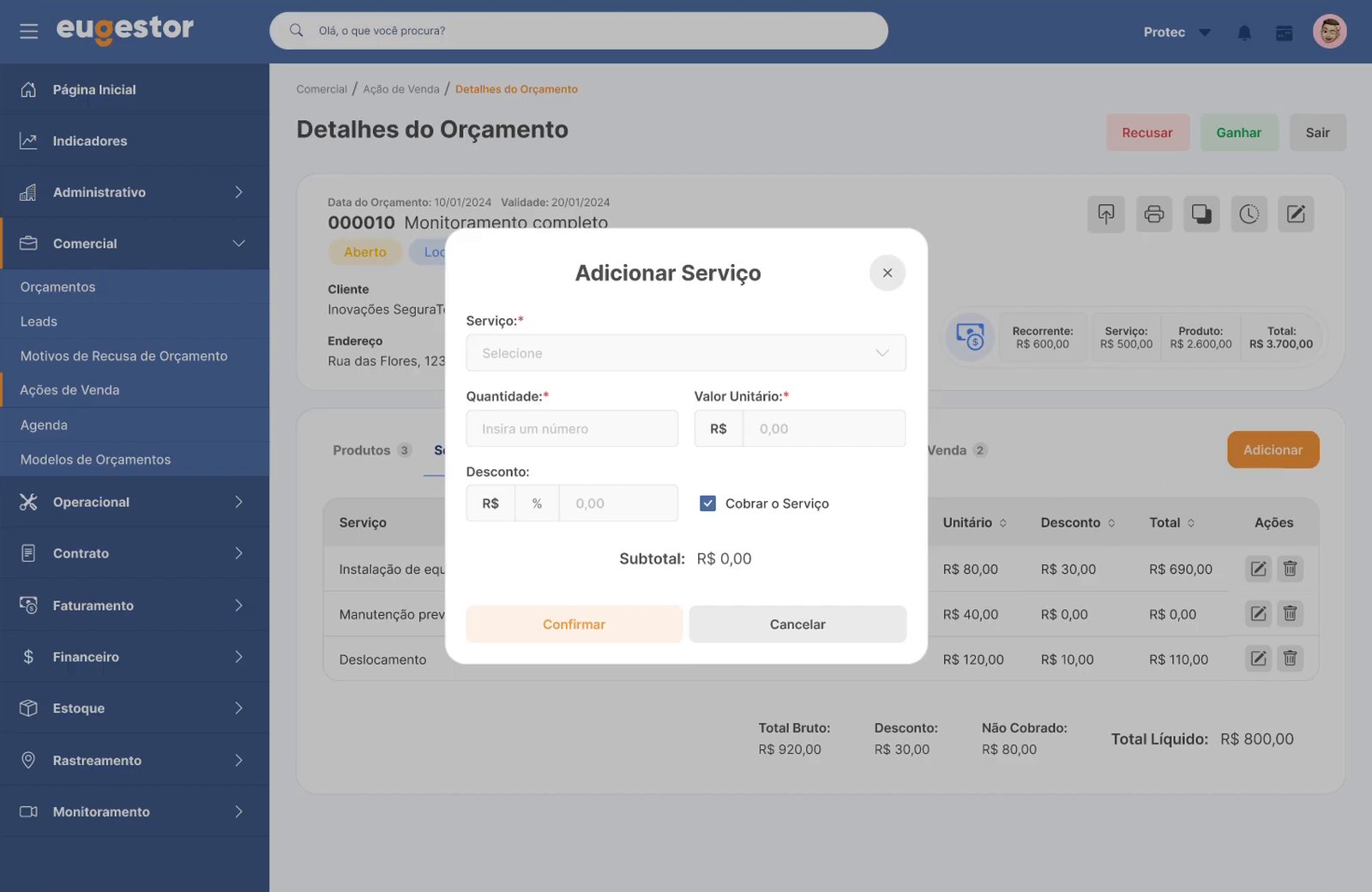Click the duplicate quote icon
The height and width of the screenshot is (892, 1372).
pyautogui.click(x=1201, y=214)
